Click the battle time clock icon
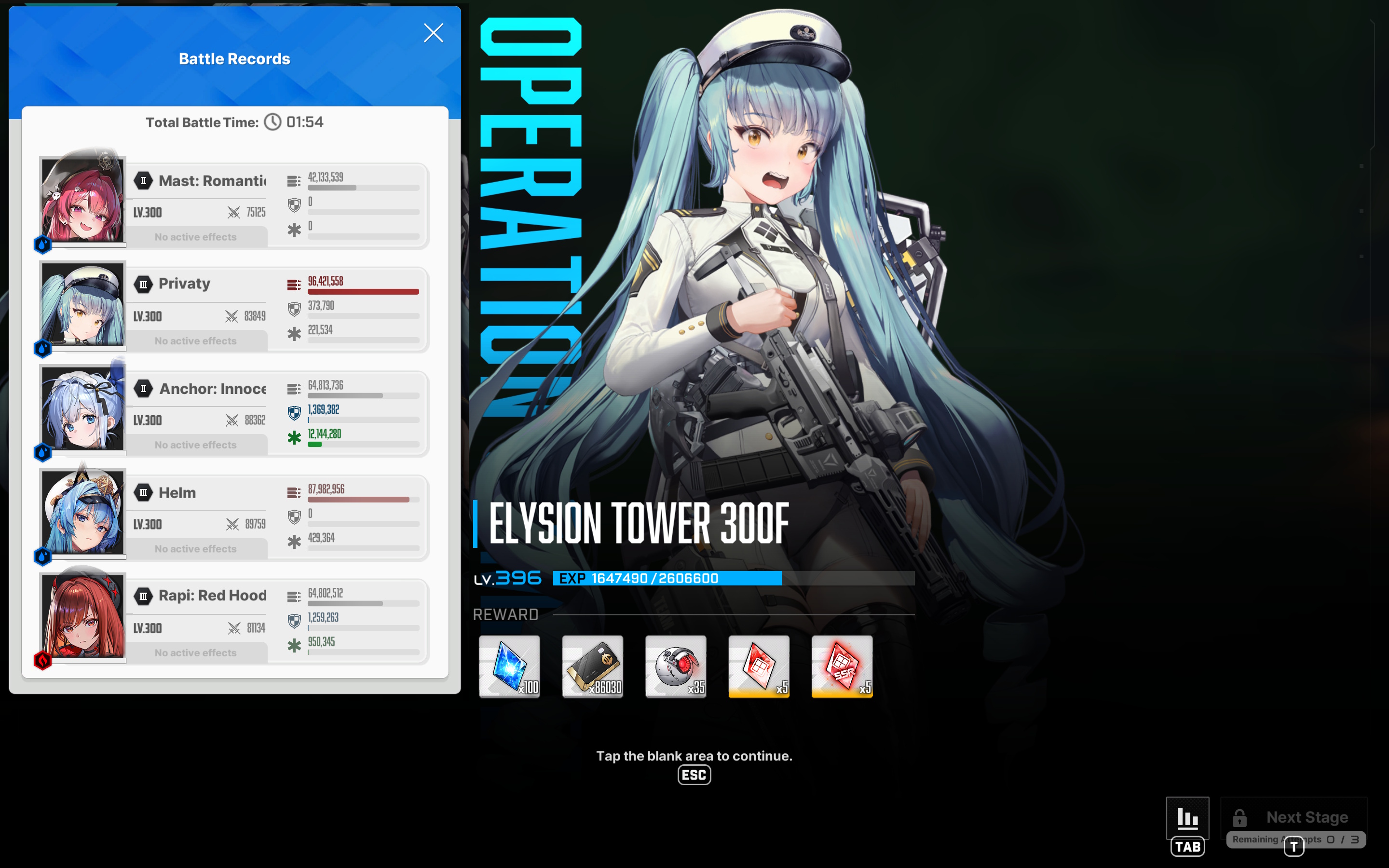This screenshot has height=868, width=1389. 272,122
